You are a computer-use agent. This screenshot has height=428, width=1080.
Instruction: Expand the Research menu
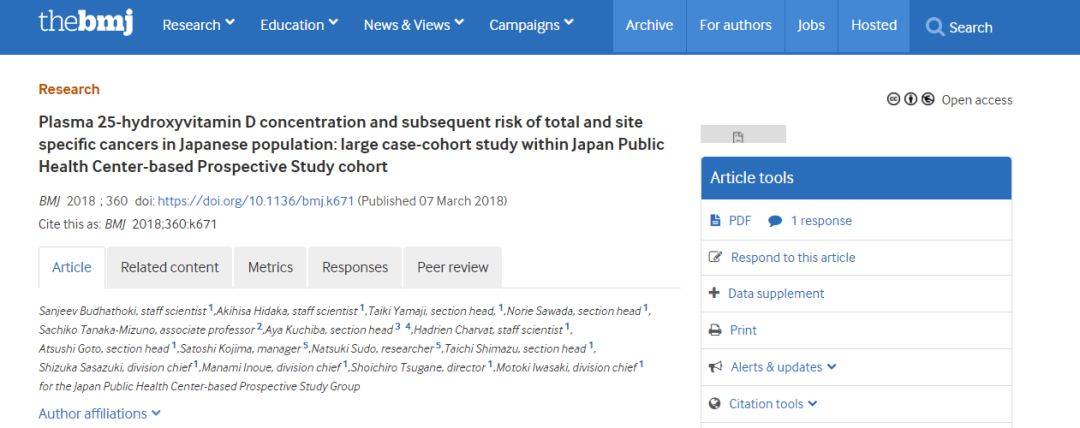(198, 25)
